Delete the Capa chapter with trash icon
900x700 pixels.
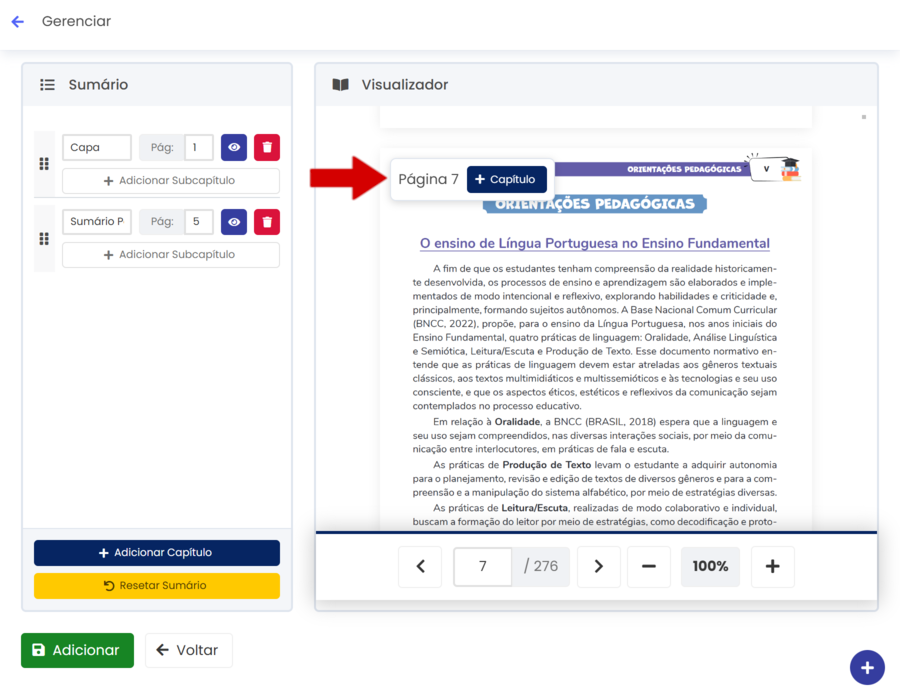point(267,148)
